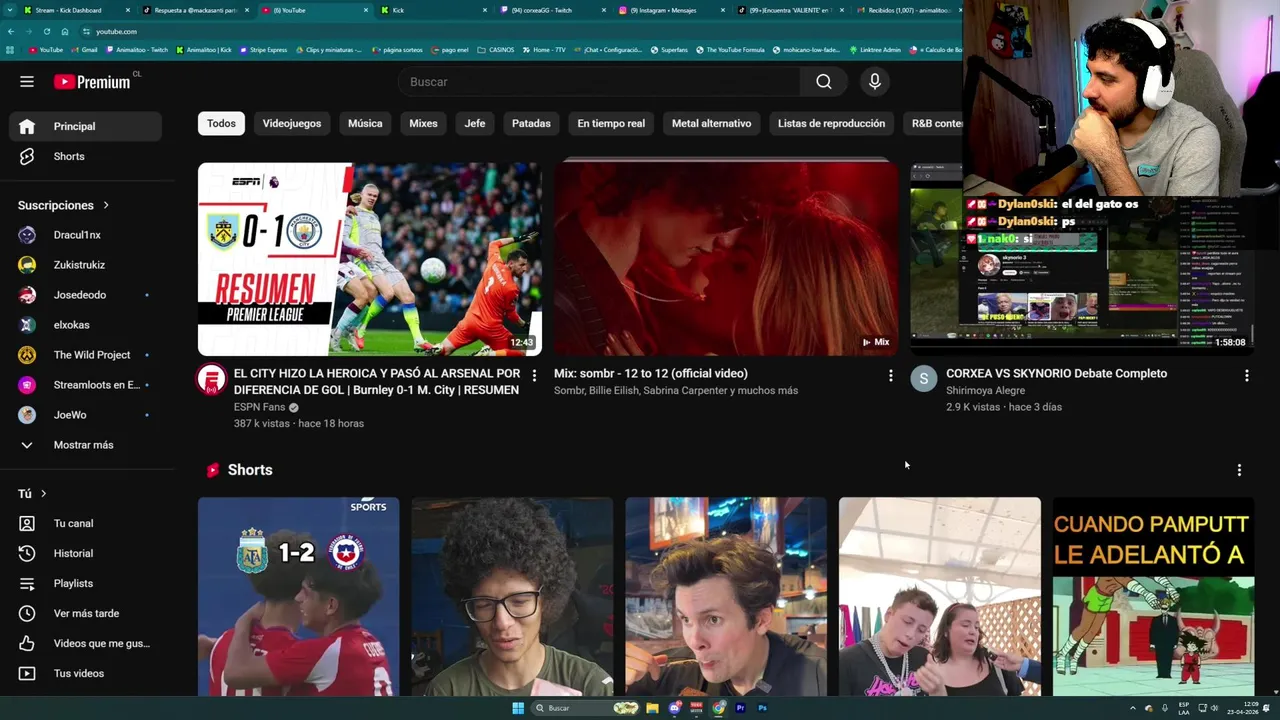The image size is (1280, 720).
Task: Open Tu canal from sidebar
Action: tap(85, 523)
